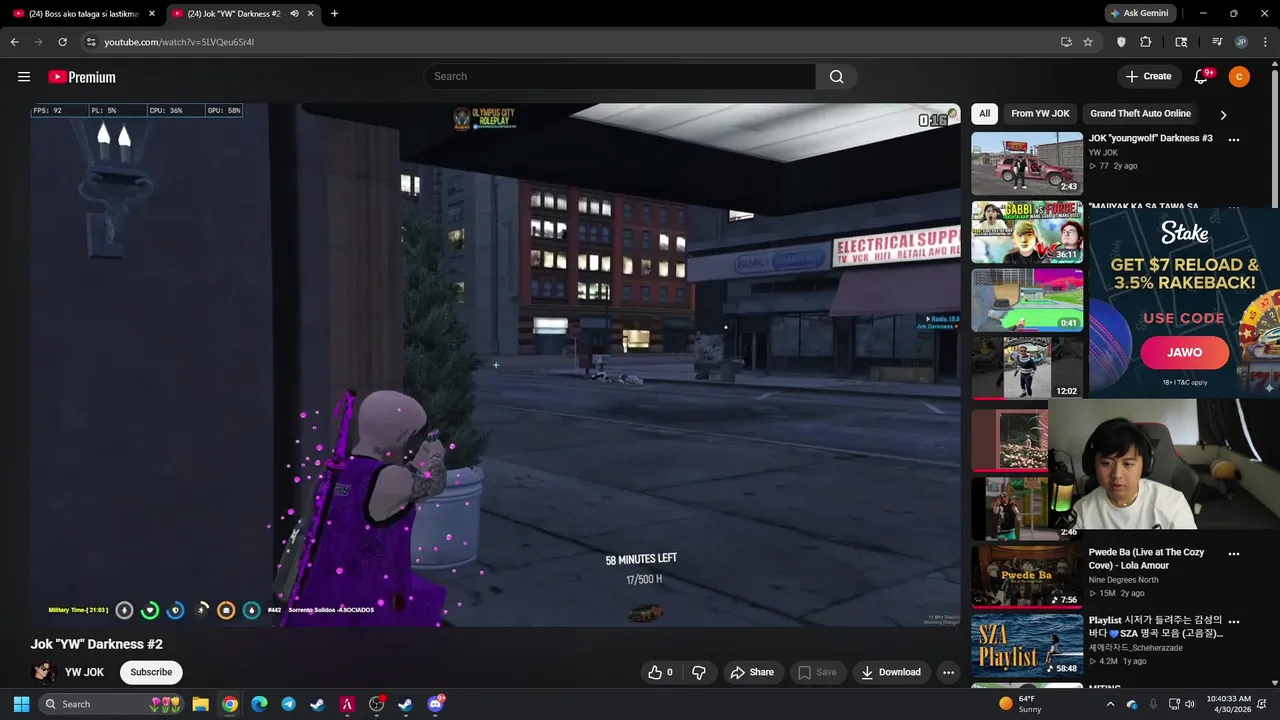Image resolution: width=1280 pixels, height=720 pixels.
Task: View site information icon in address bar
Action: point(90,42)
